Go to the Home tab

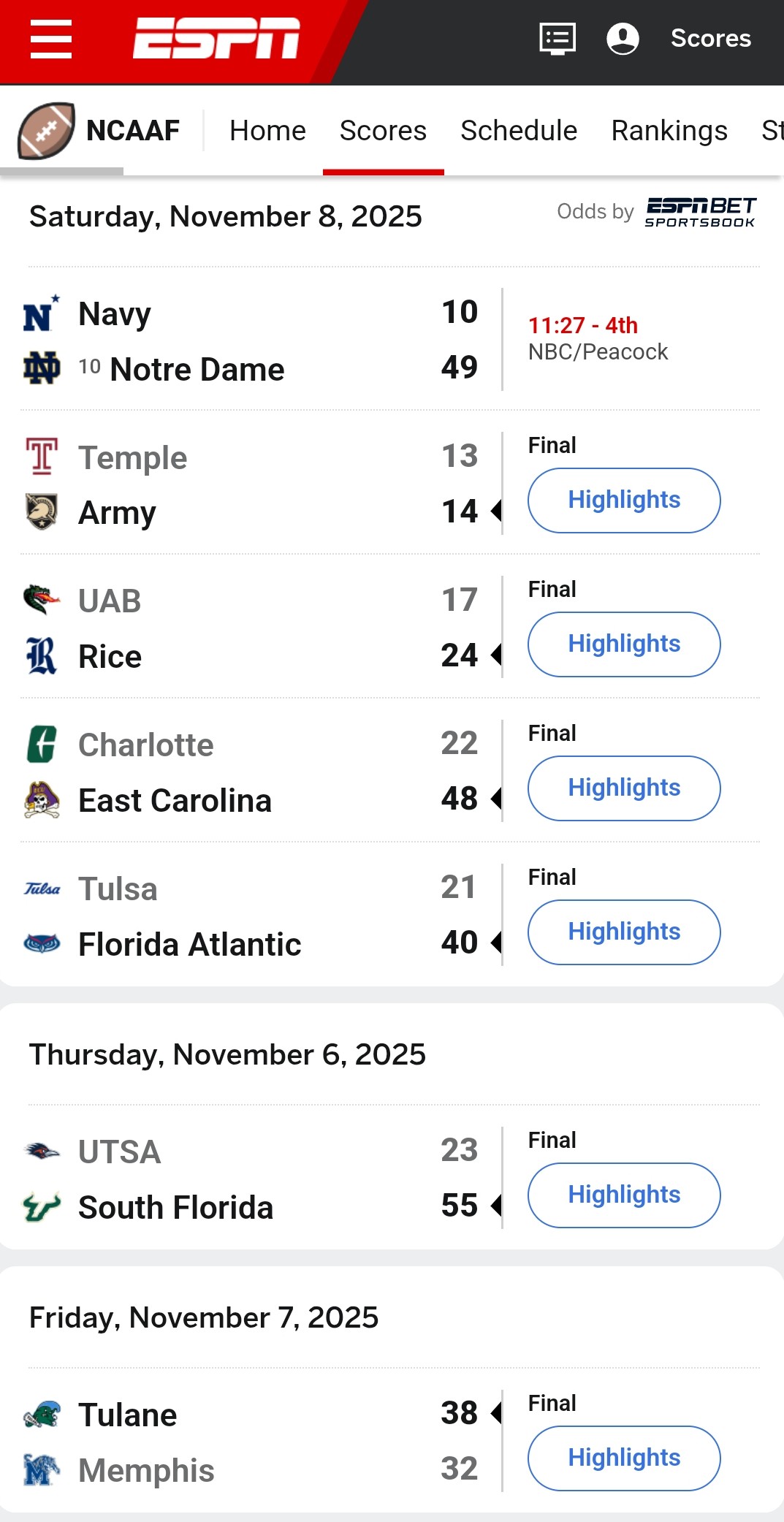pyautogui.click(x=267, y=131)
